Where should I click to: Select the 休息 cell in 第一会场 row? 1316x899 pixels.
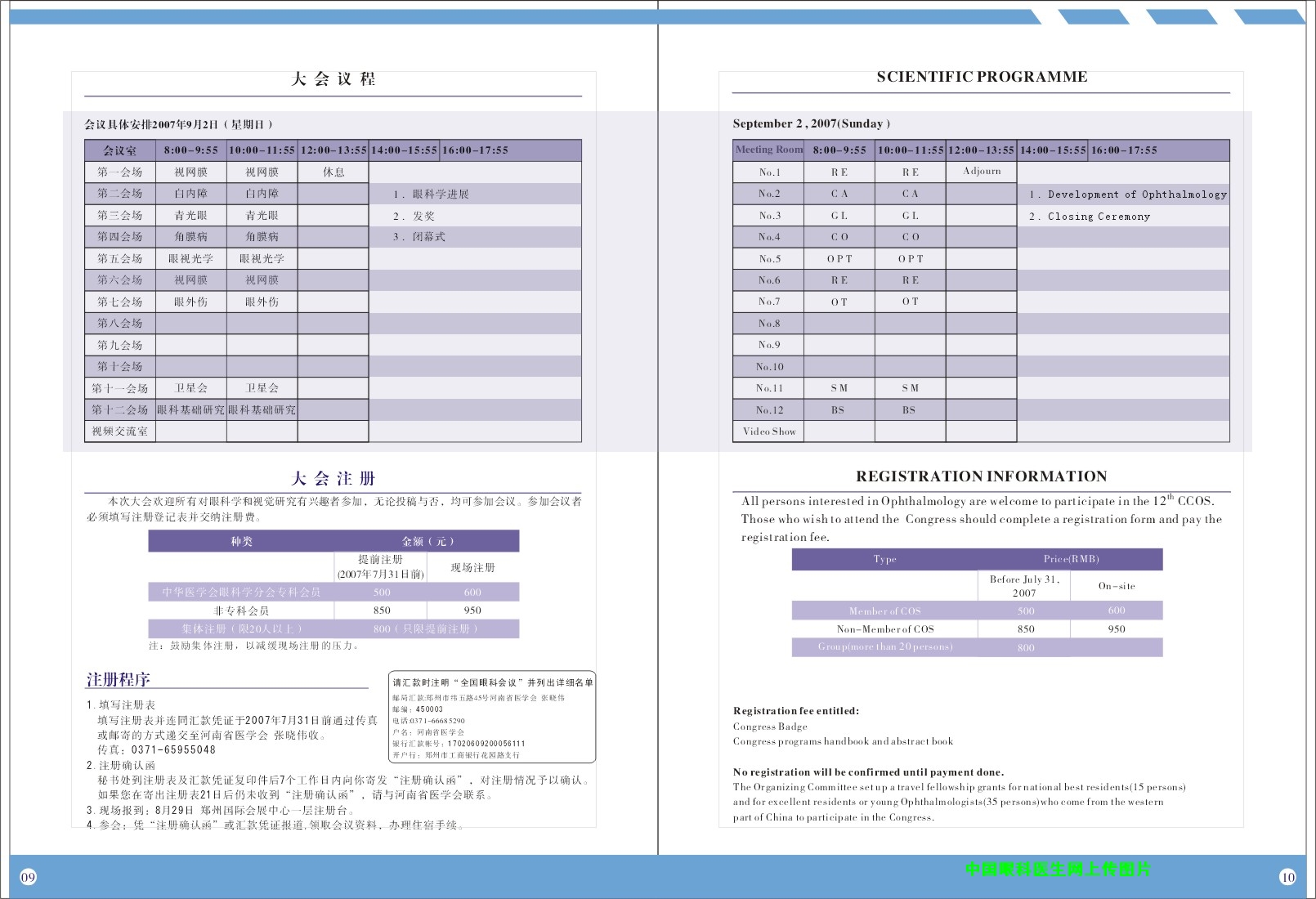(x=333, y=172)
